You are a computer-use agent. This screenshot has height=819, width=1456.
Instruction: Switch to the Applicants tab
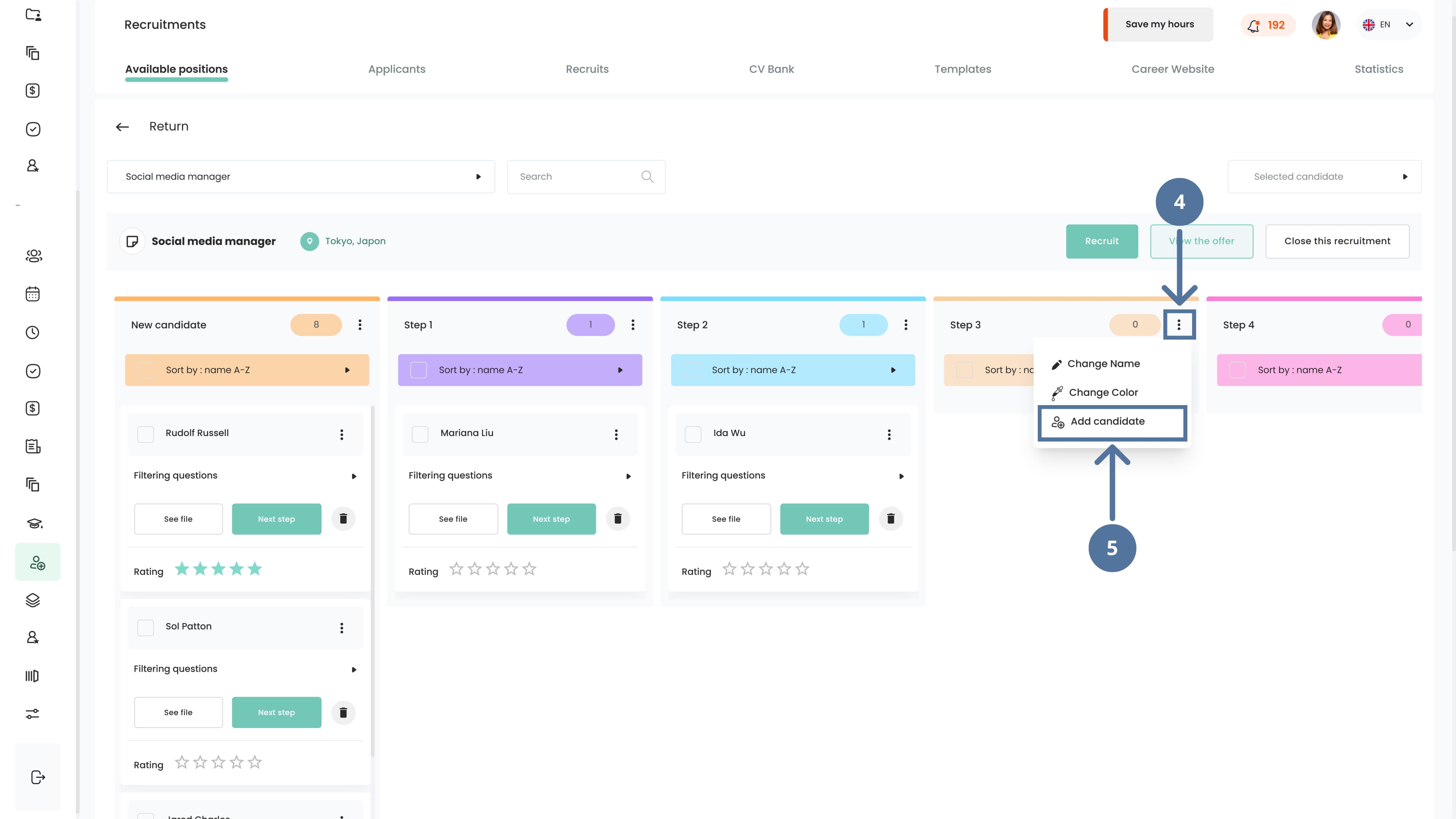tap(397, 69)
